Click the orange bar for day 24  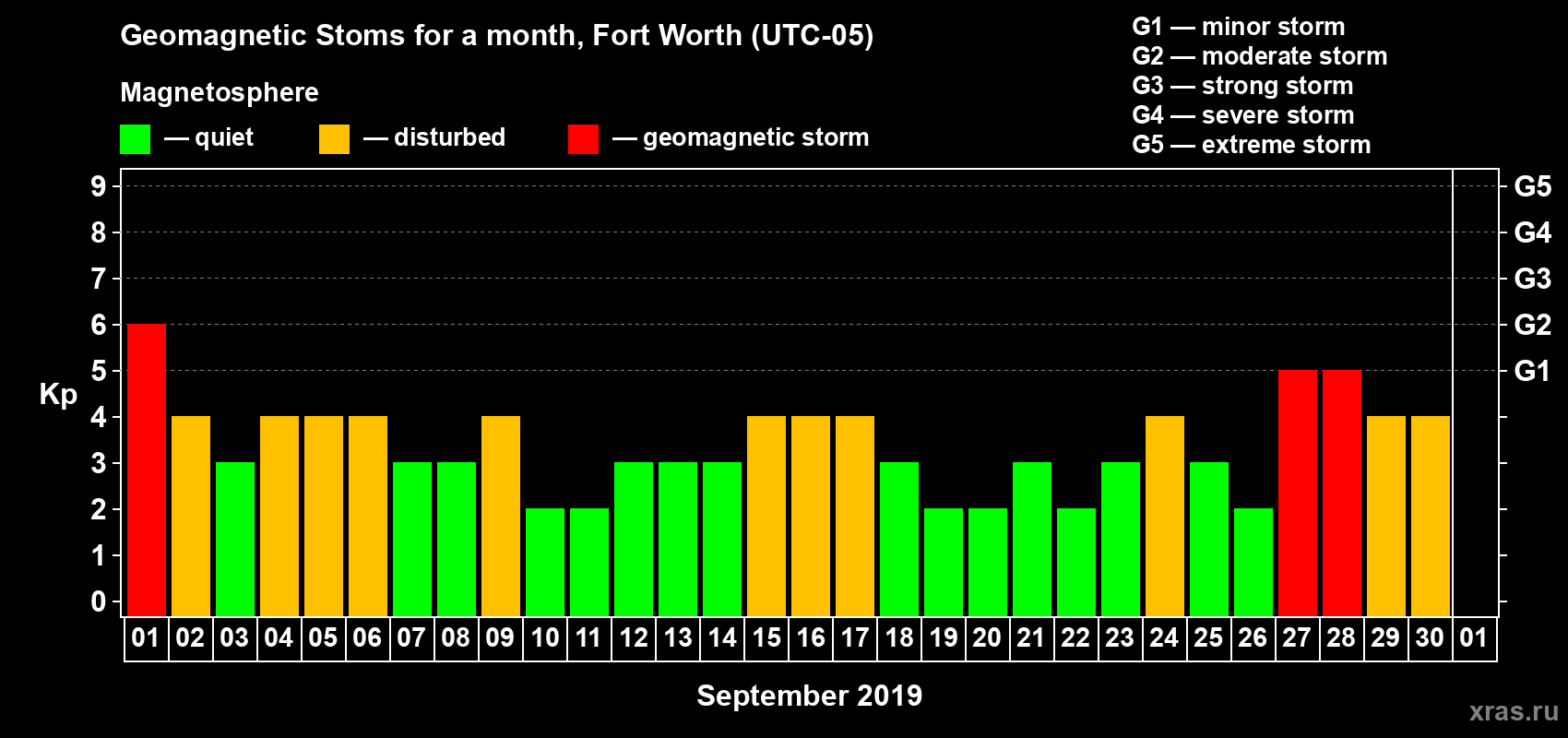coord(1165,516)
